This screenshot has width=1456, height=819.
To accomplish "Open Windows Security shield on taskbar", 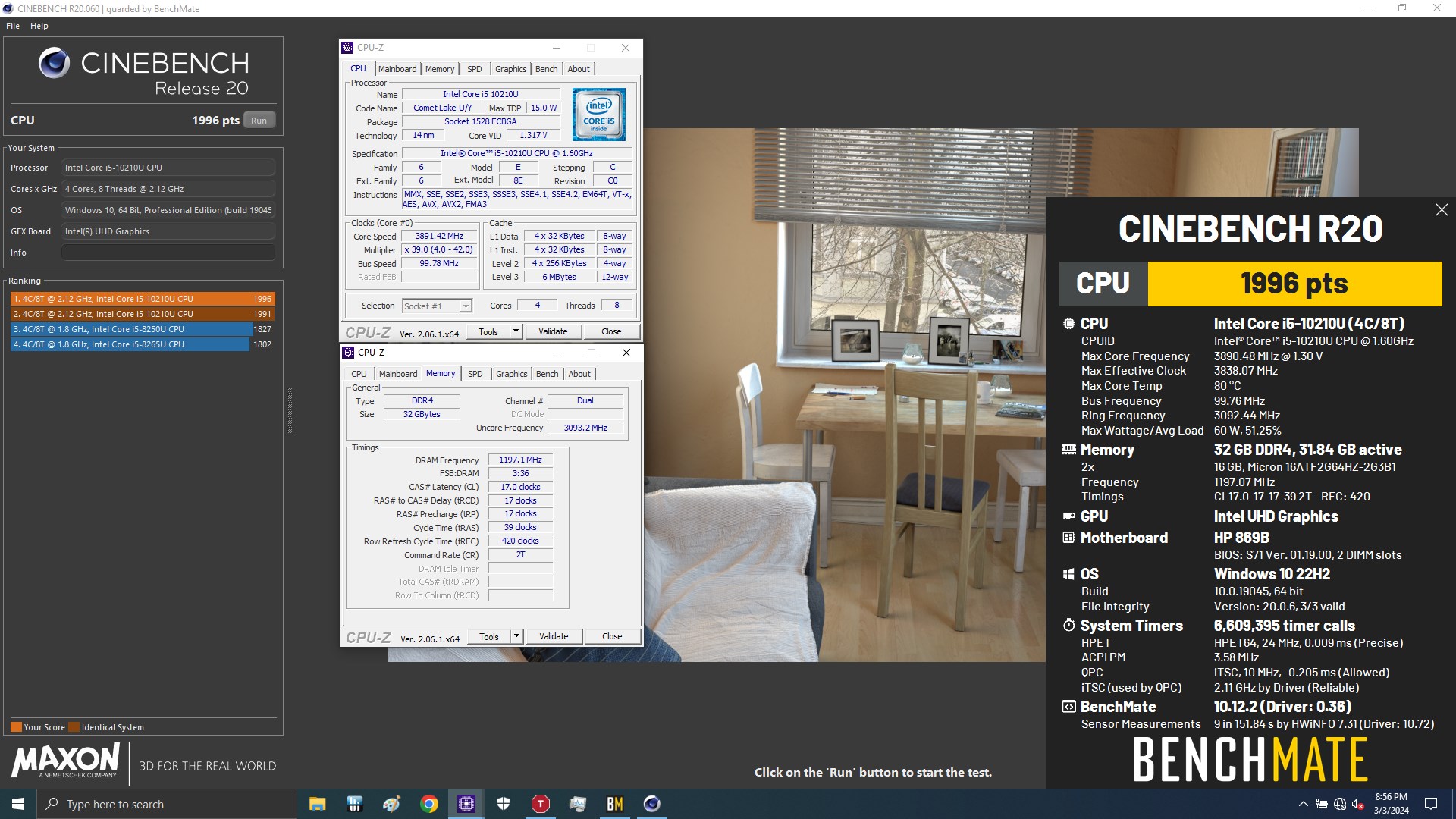I will click(504, 804).
